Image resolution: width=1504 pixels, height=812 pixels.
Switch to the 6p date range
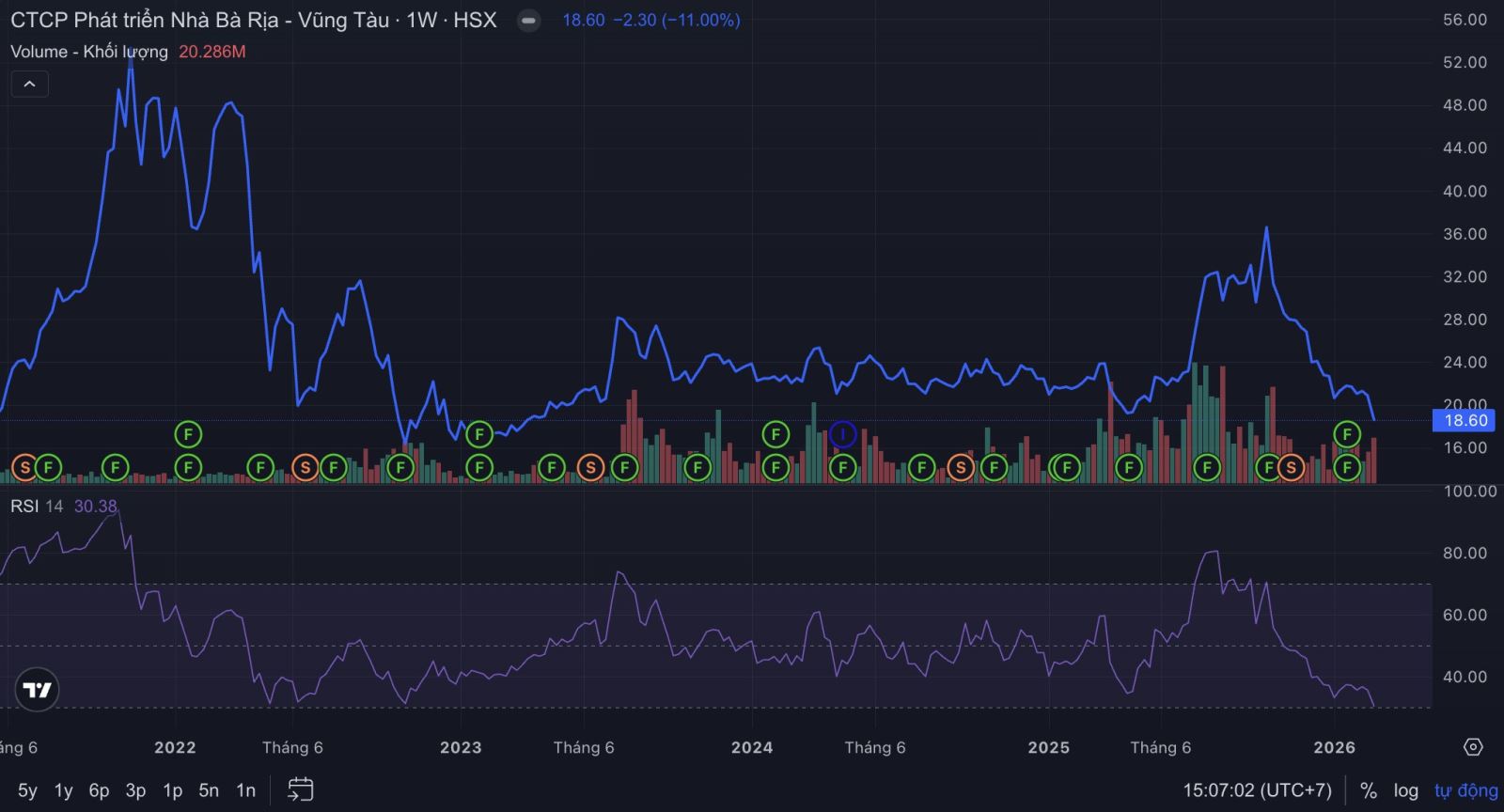tap(99, 790)
